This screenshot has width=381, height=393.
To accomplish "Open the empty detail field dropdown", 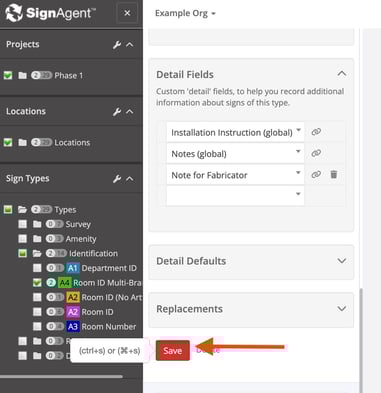I will pyautogui.click(x=235, y=196).
